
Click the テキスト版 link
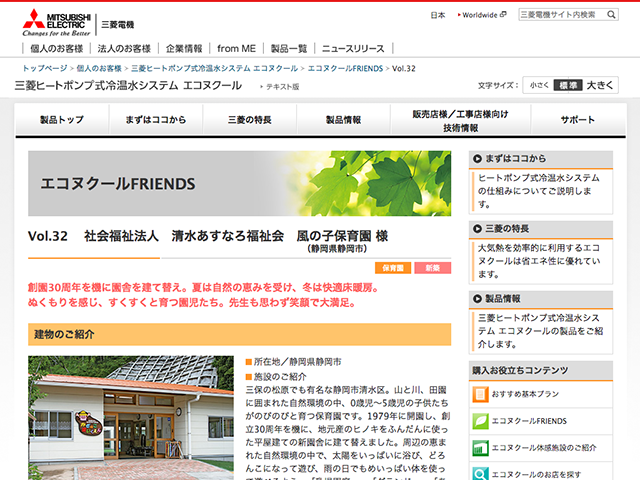[280, 87]
